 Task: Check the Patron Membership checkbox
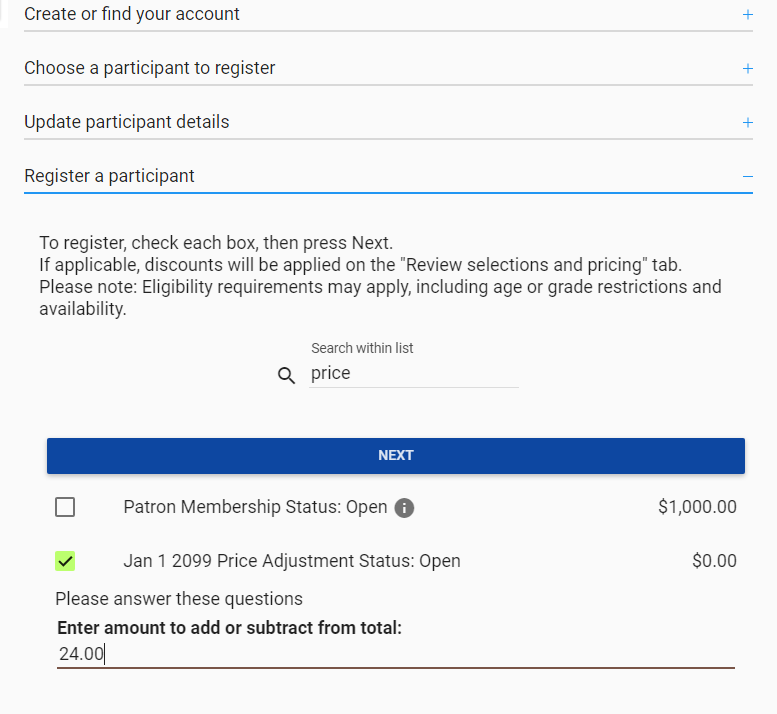pyautogui.click(x=65, y=507)
